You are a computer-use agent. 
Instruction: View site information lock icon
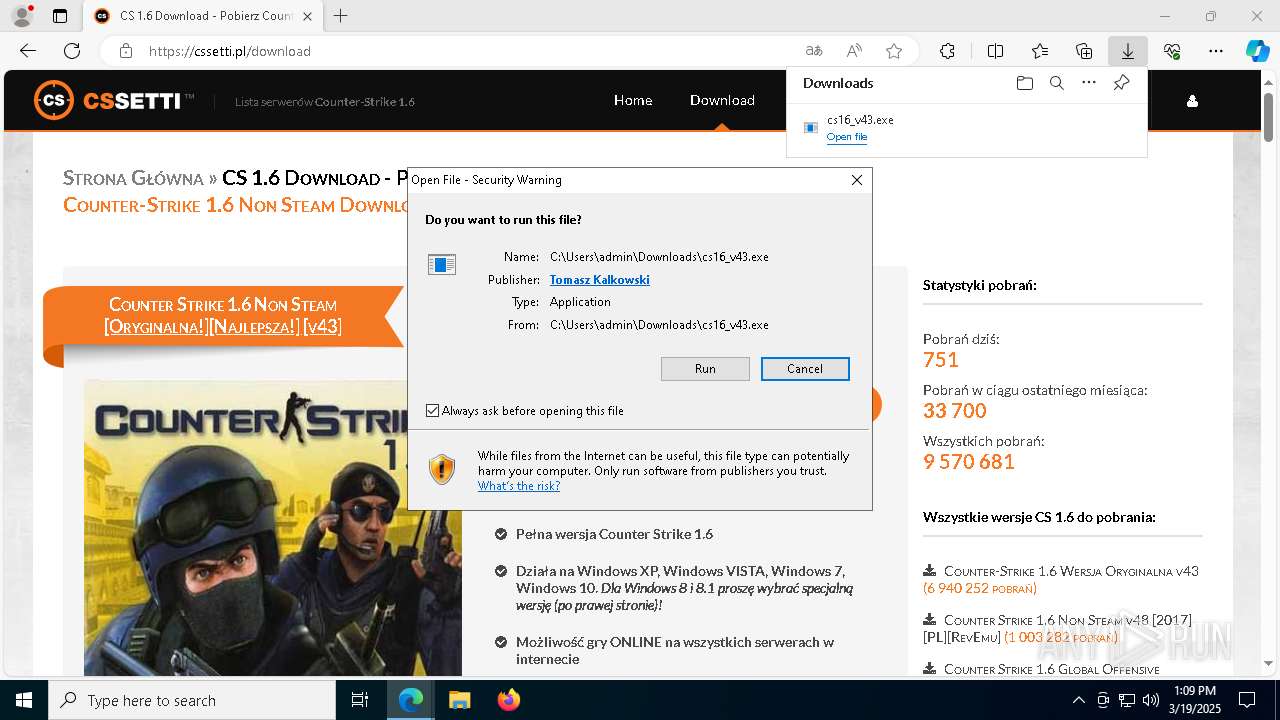(126, 51)
